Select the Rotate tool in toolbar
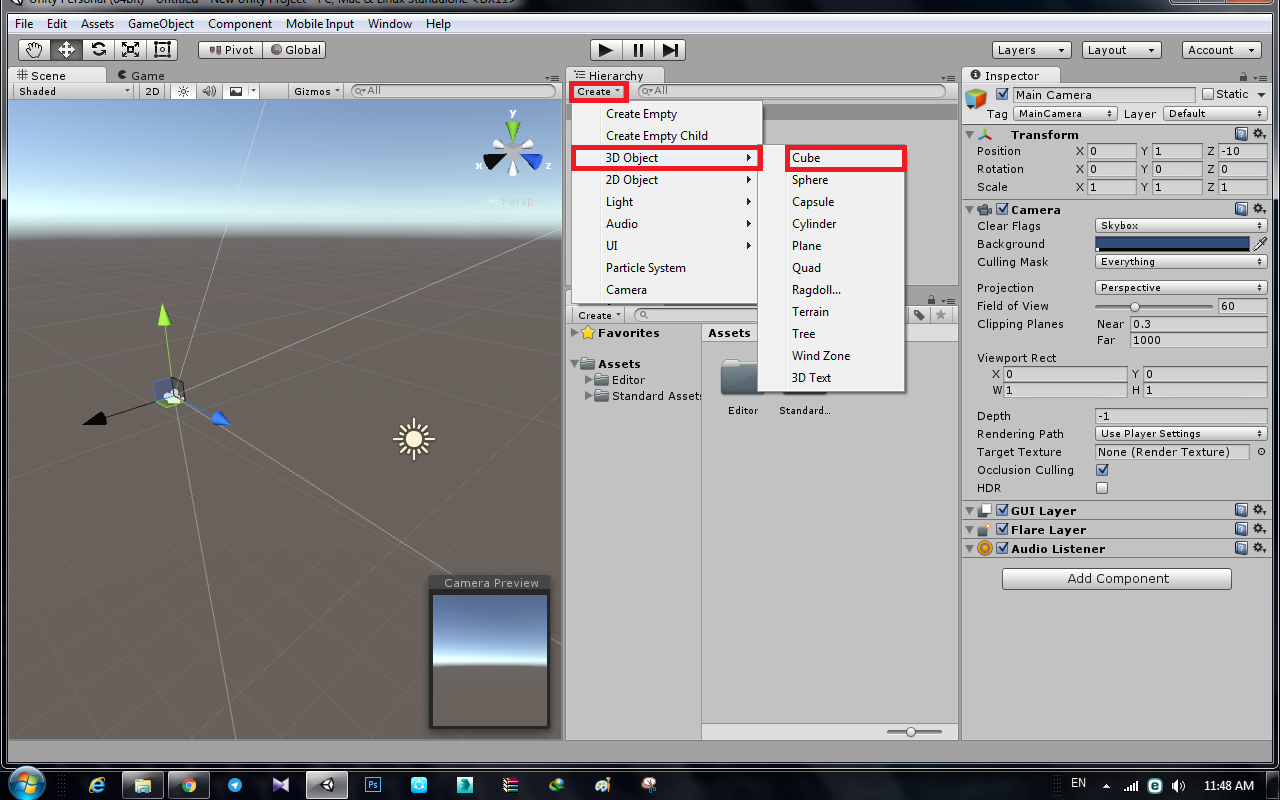1280x800 pixels. pos(99,50)
